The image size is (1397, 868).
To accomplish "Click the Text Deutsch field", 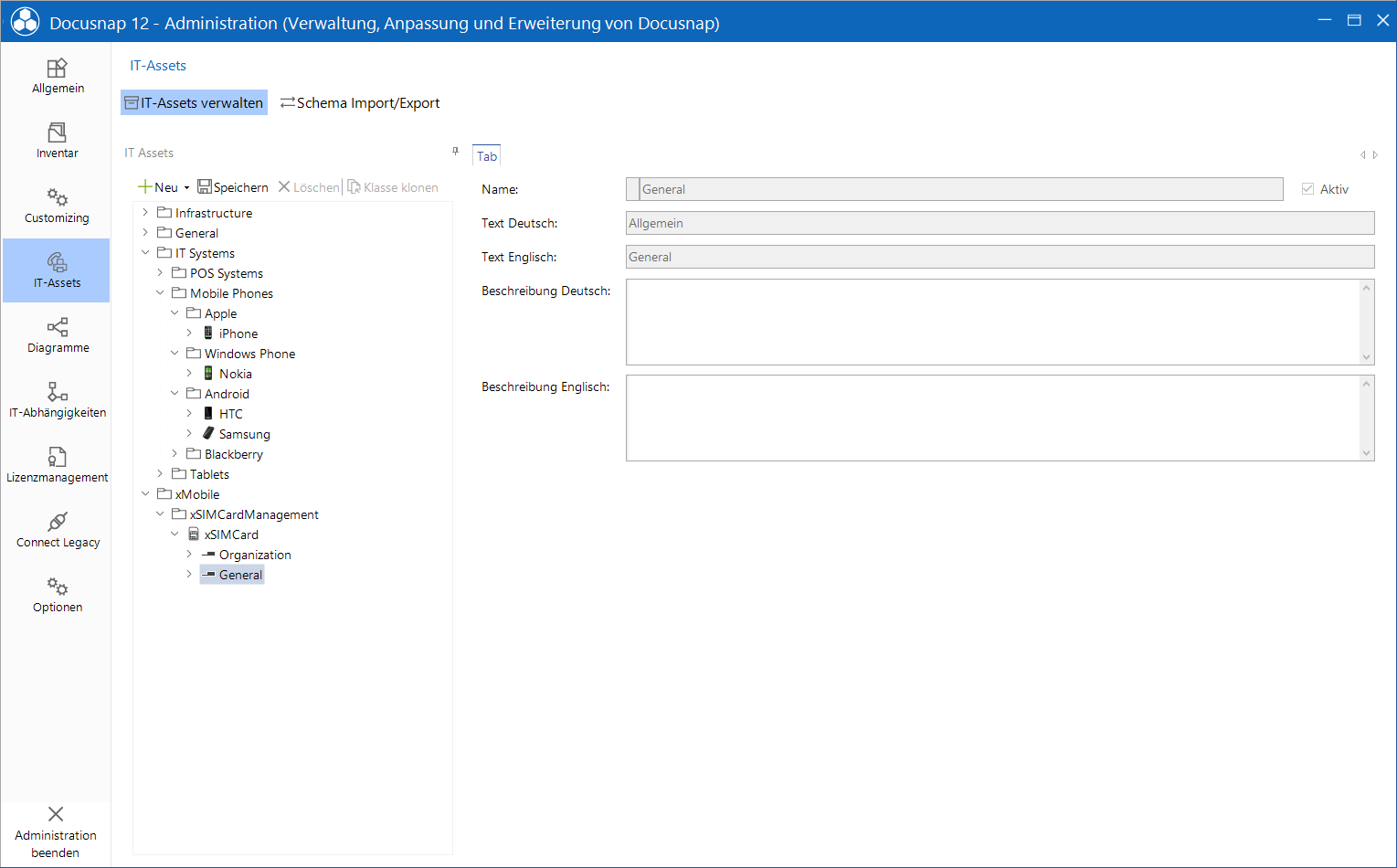I will tap(1000, 223).
